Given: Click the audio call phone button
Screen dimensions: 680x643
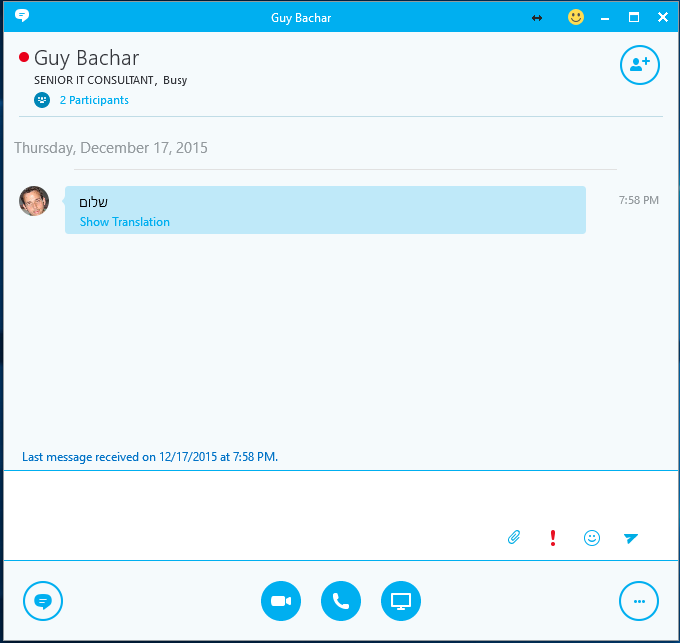Looking at the screenshot, I should (x=341, y=601).
